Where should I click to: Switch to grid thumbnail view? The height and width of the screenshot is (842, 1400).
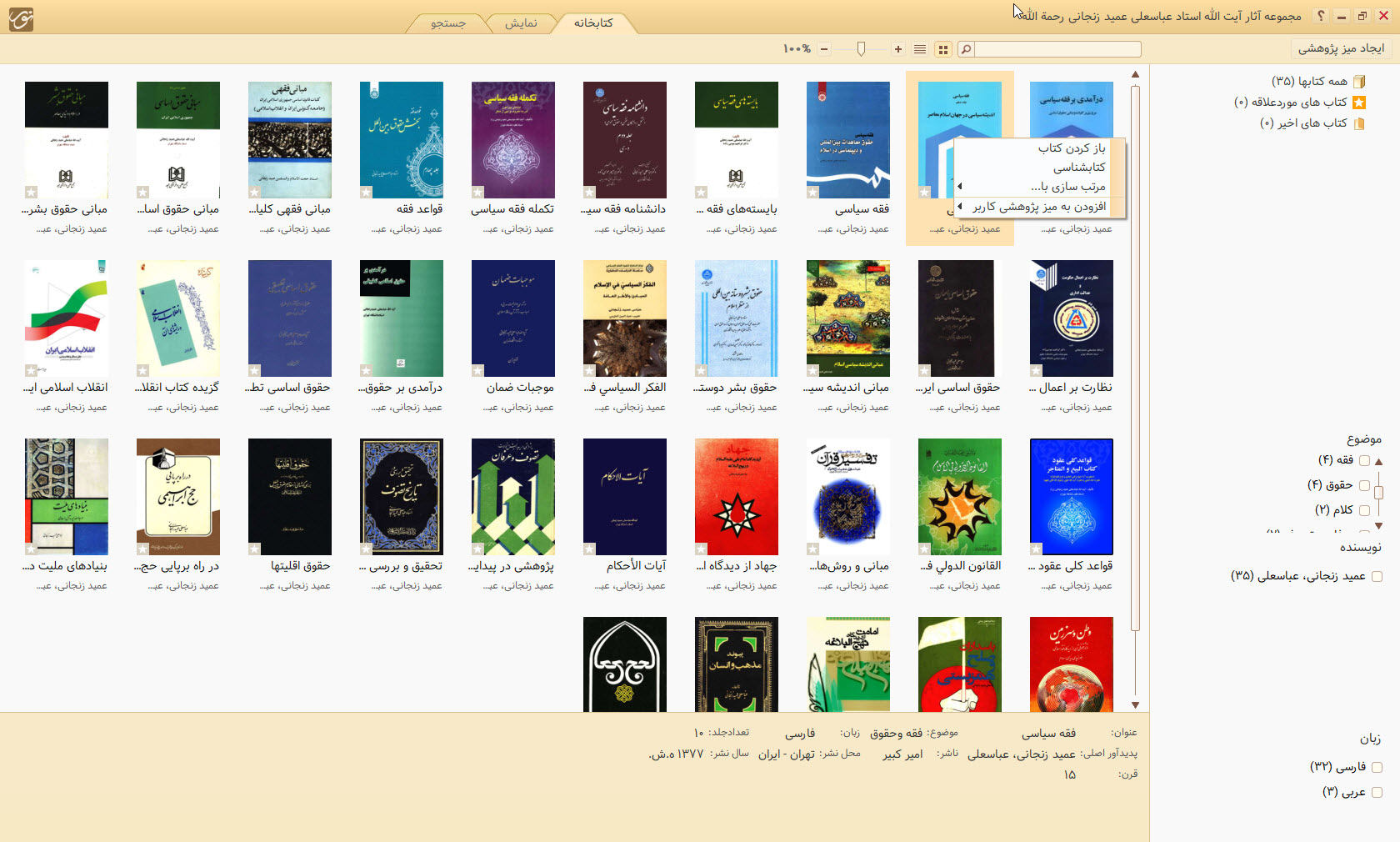pos(943,50)
